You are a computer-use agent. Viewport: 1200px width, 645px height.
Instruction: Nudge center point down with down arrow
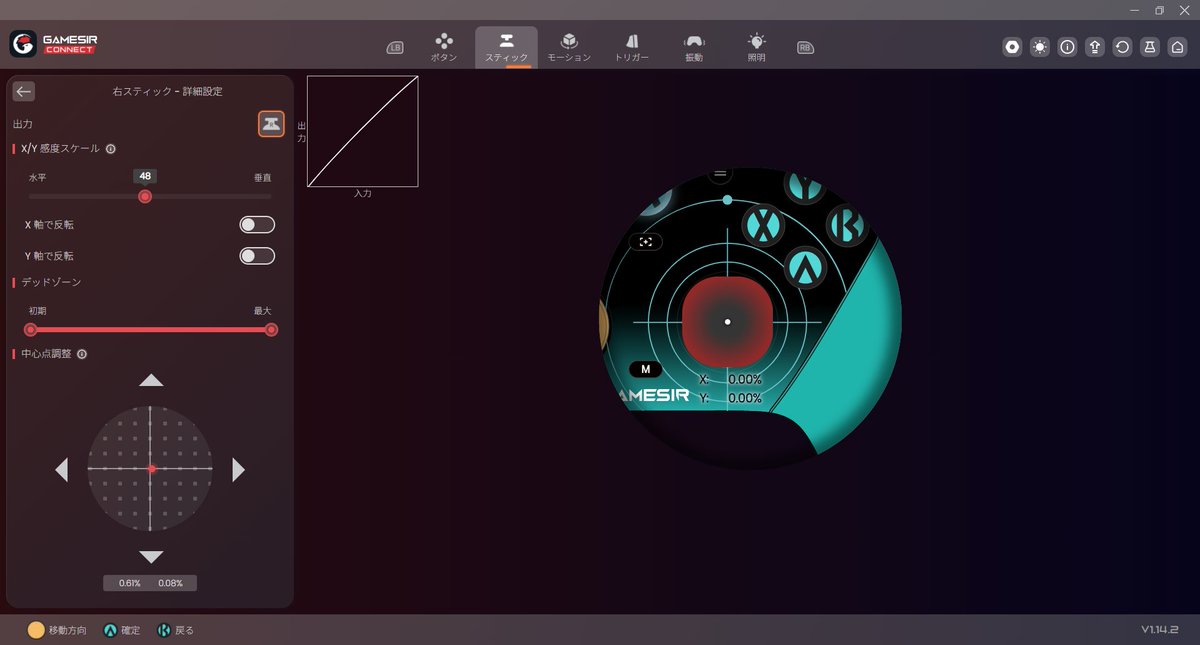pos(151,557)
